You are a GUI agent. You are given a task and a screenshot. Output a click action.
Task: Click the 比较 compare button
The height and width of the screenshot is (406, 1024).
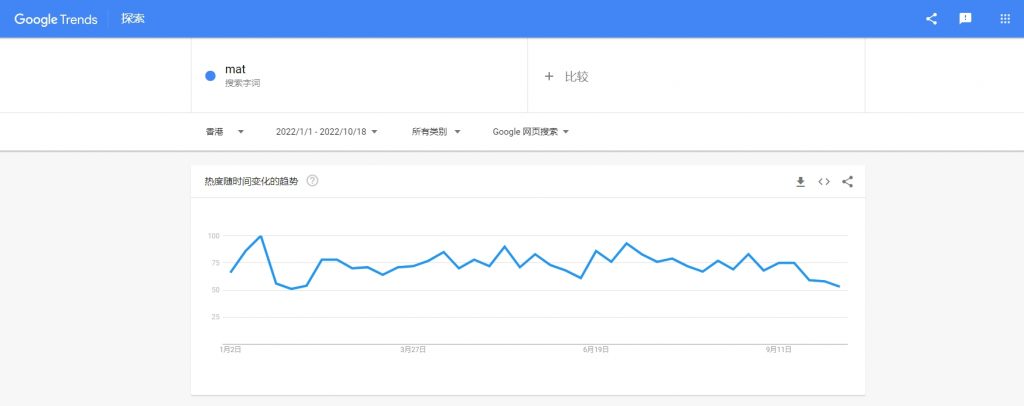click(x=576, y=76)
